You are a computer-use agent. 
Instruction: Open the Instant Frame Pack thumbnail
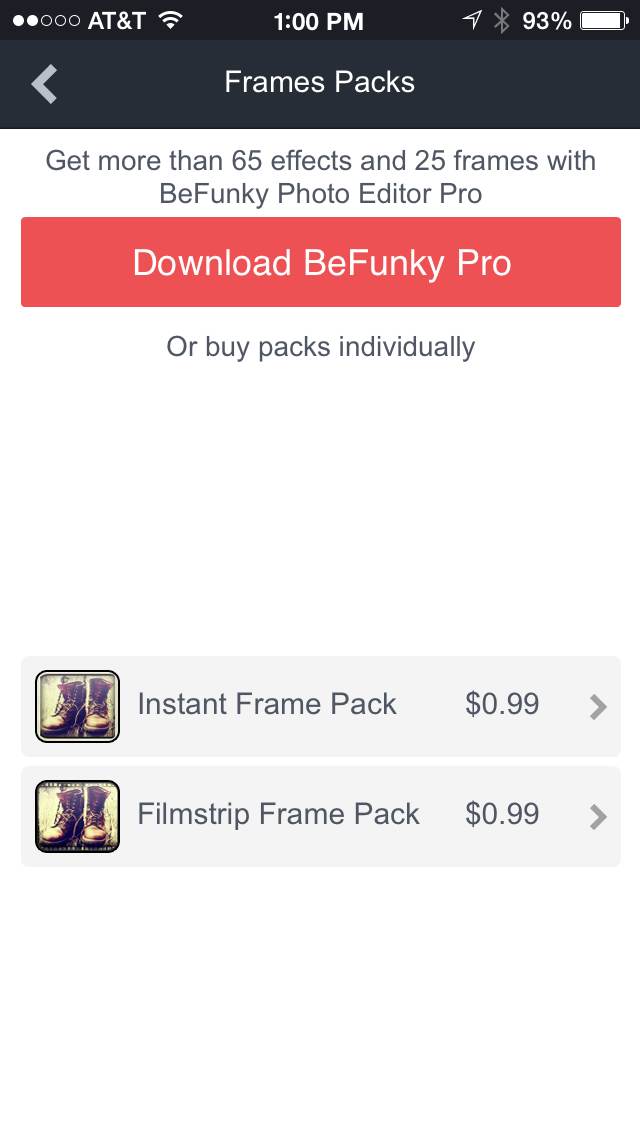[77, 706]
